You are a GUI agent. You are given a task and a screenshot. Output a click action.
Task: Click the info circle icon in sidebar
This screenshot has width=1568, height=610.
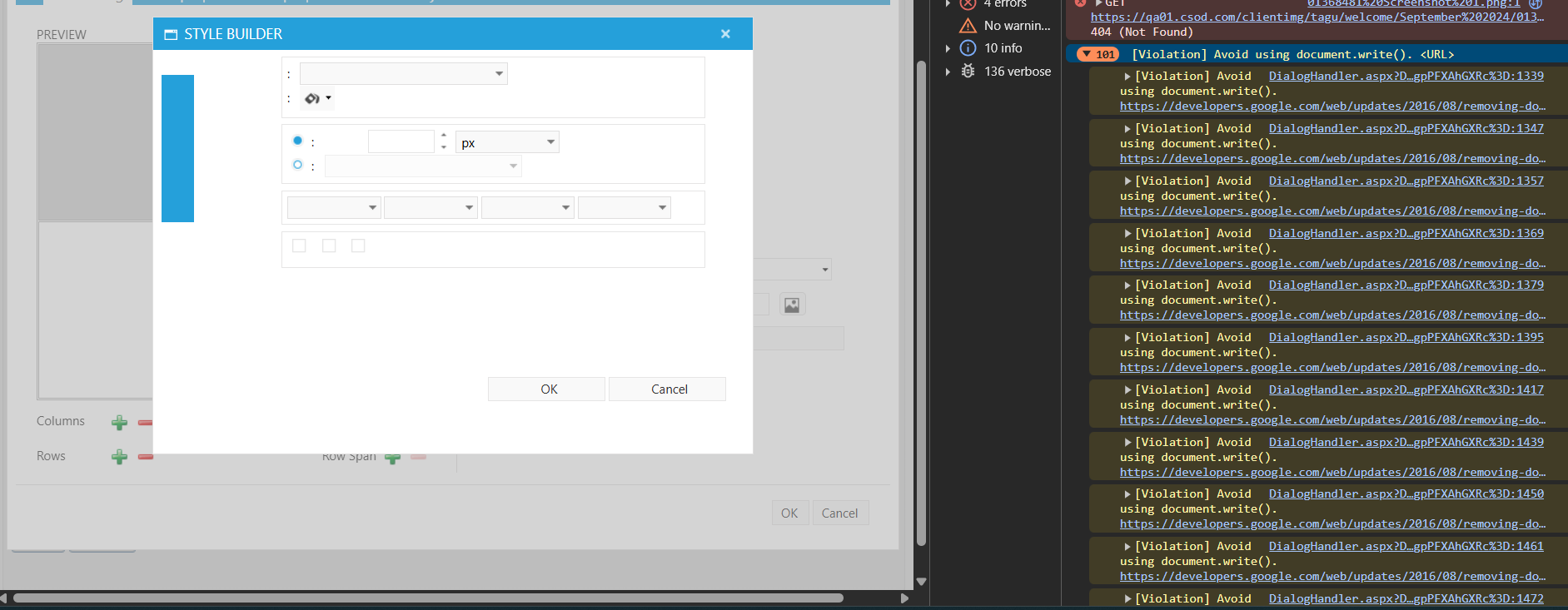click(x=968, y=48)
